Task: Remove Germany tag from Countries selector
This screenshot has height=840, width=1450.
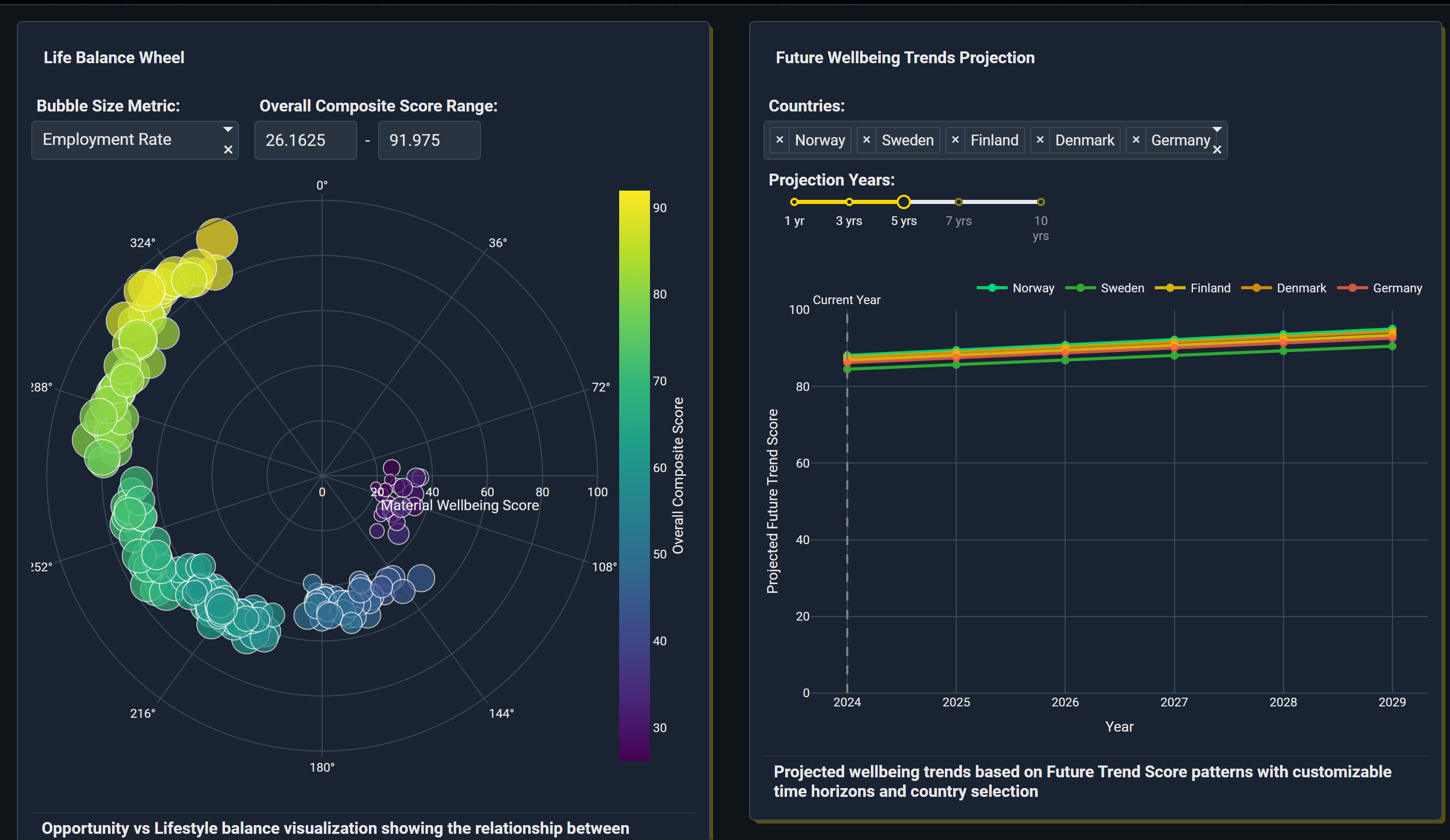Action: (x=1136, y=140)
